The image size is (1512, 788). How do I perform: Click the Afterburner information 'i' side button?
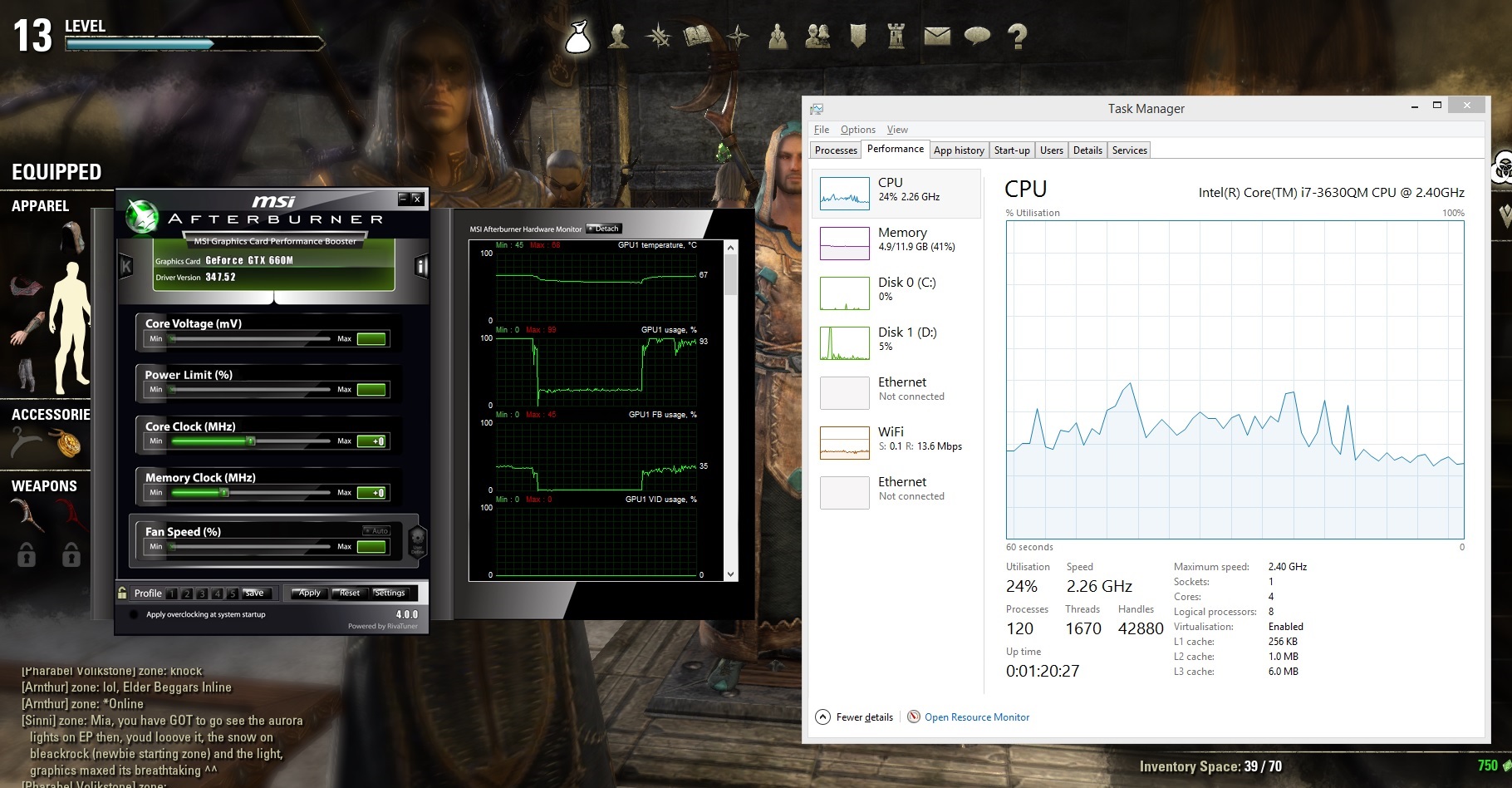pos(421,266)
